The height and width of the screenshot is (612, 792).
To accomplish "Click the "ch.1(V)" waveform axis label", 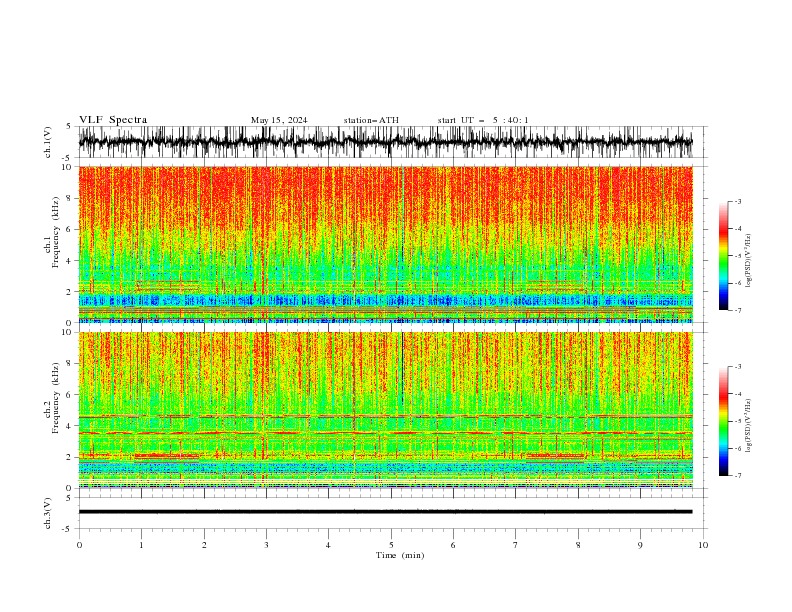I will [48, 142].
